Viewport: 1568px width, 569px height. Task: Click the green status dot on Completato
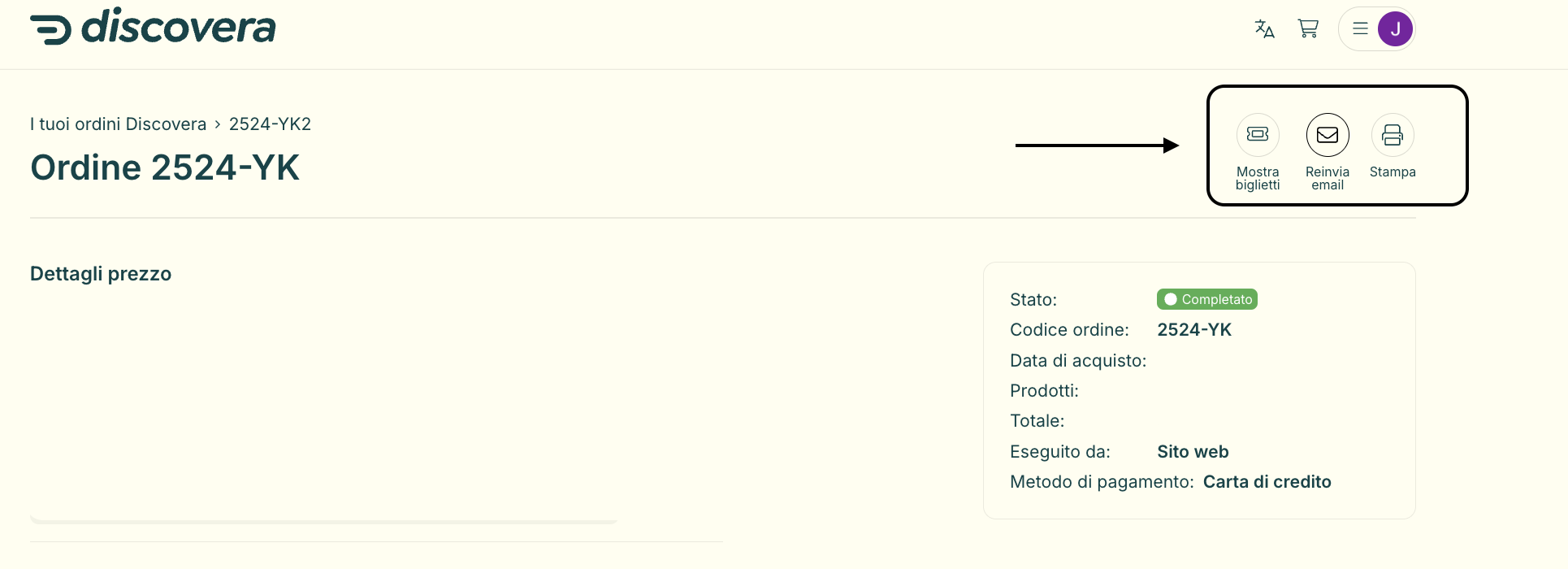1171,298
